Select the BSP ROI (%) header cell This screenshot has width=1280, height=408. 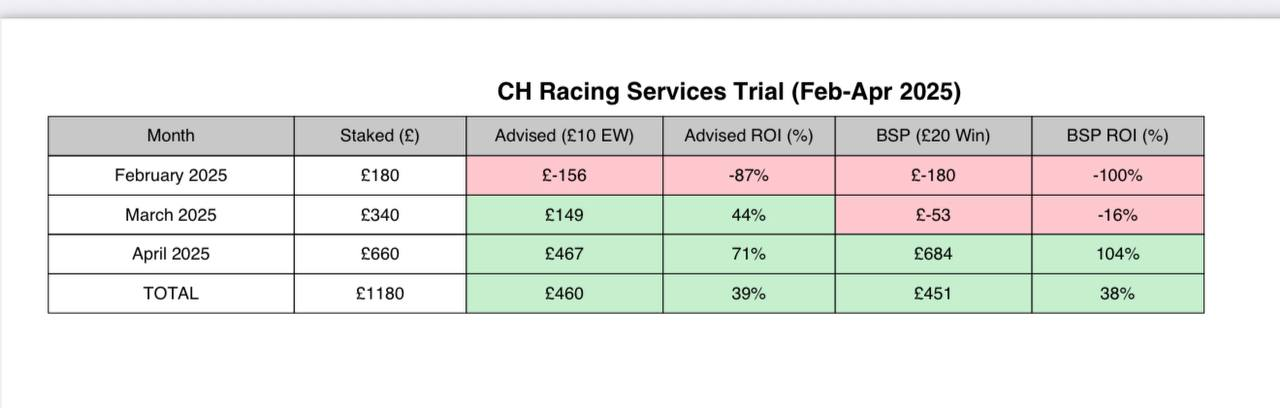click(x=1117, y=136)
